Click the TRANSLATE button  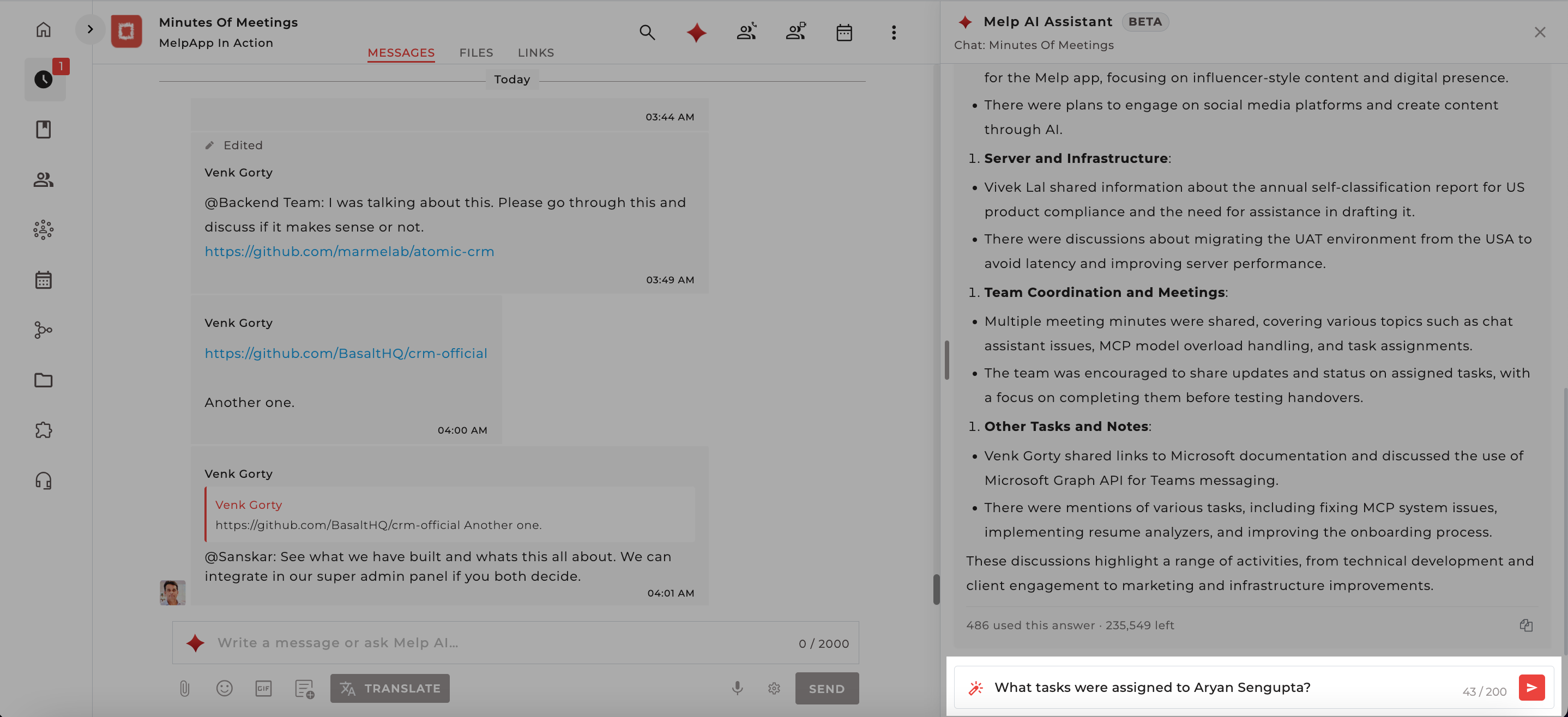[390, 689]
